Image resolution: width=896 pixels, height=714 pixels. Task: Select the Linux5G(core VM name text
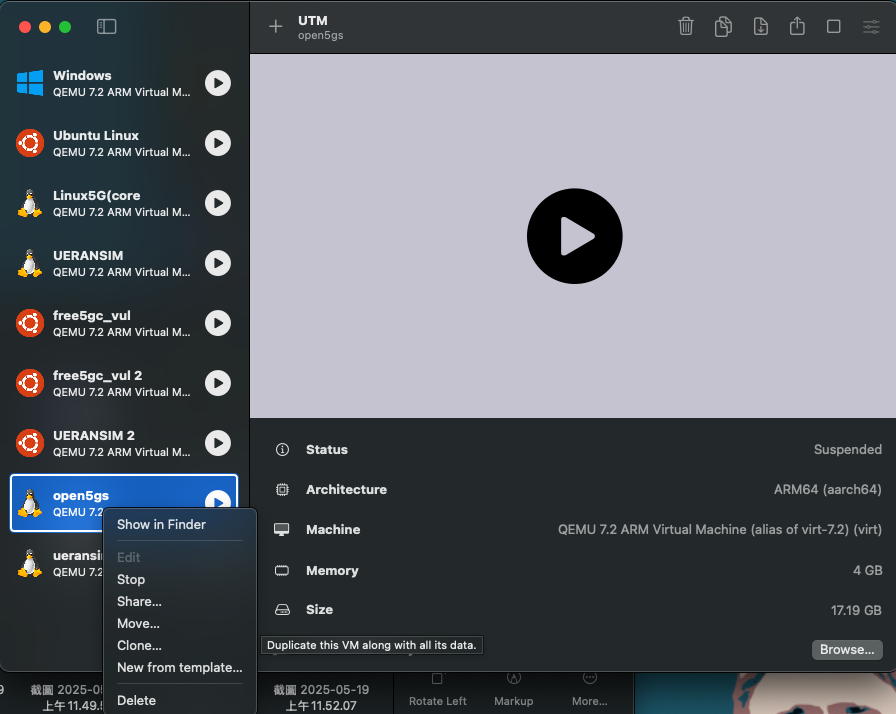97,195
